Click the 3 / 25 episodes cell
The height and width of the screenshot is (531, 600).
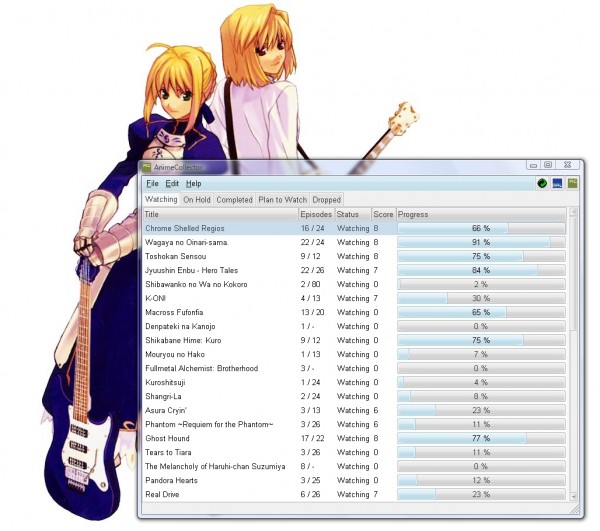310,481
